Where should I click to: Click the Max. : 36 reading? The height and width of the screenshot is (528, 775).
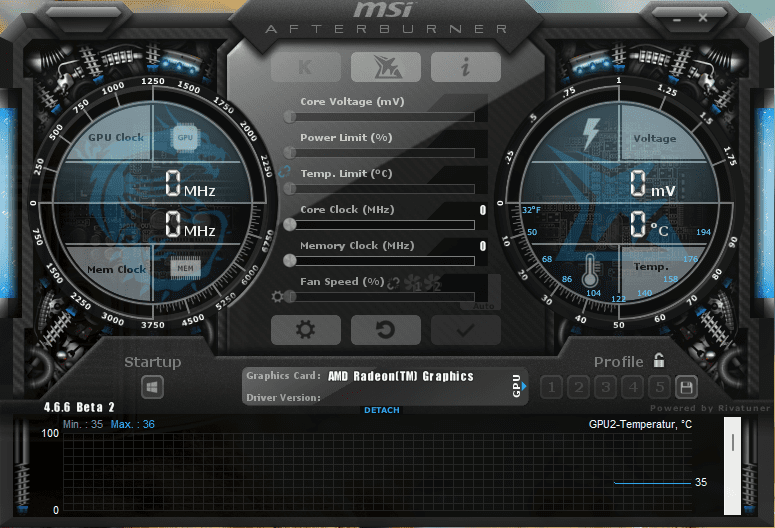(132, 424)
